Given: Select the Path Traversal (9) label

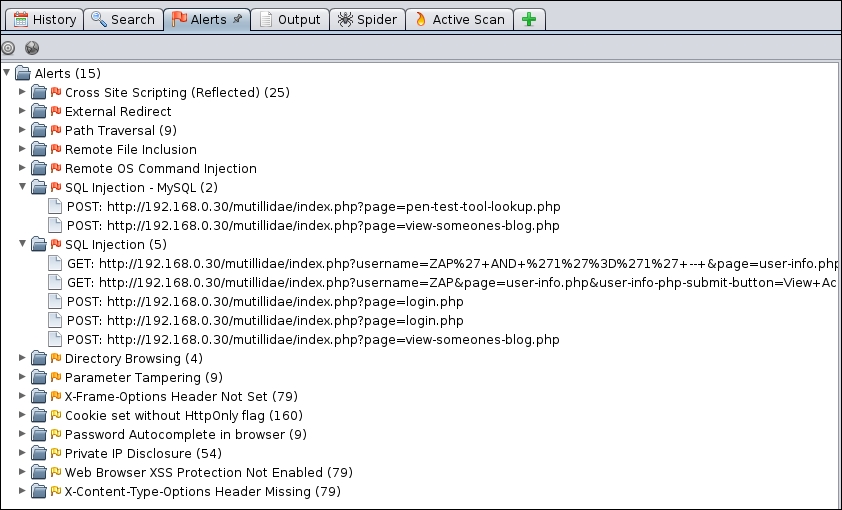Looking at the screenshot, I should click(121, 130).
